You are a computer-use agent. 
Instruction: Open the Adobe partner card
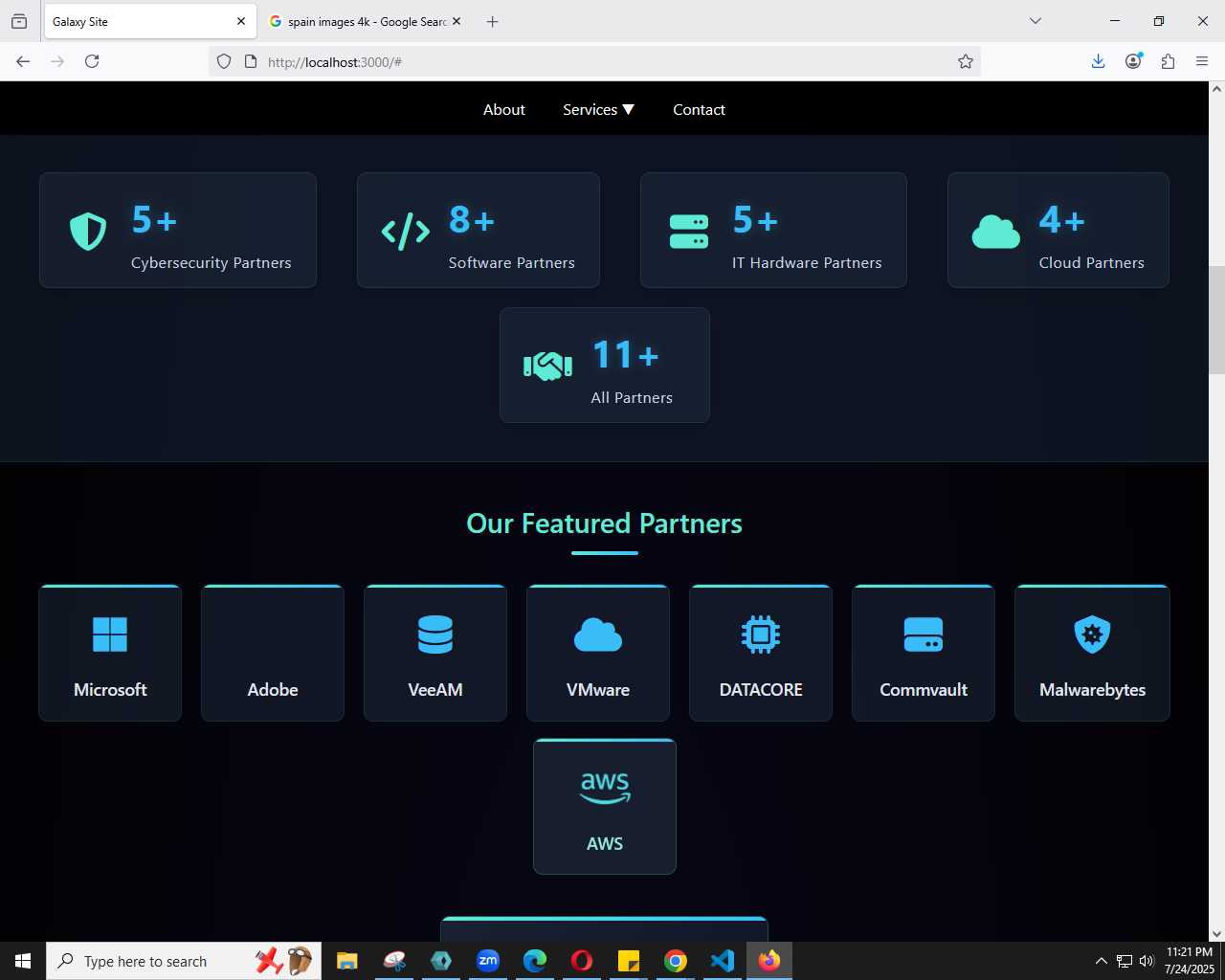[273, 653]
